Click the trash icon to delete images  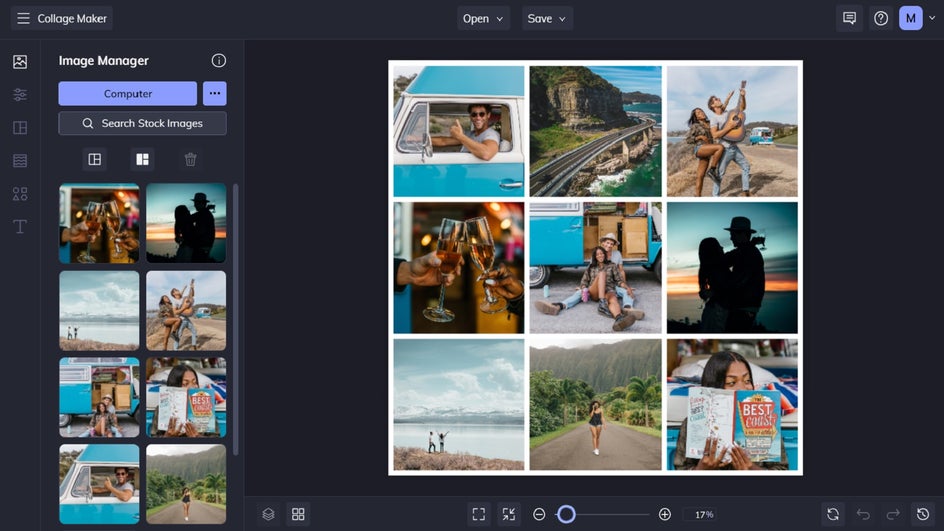coord(190,159)
